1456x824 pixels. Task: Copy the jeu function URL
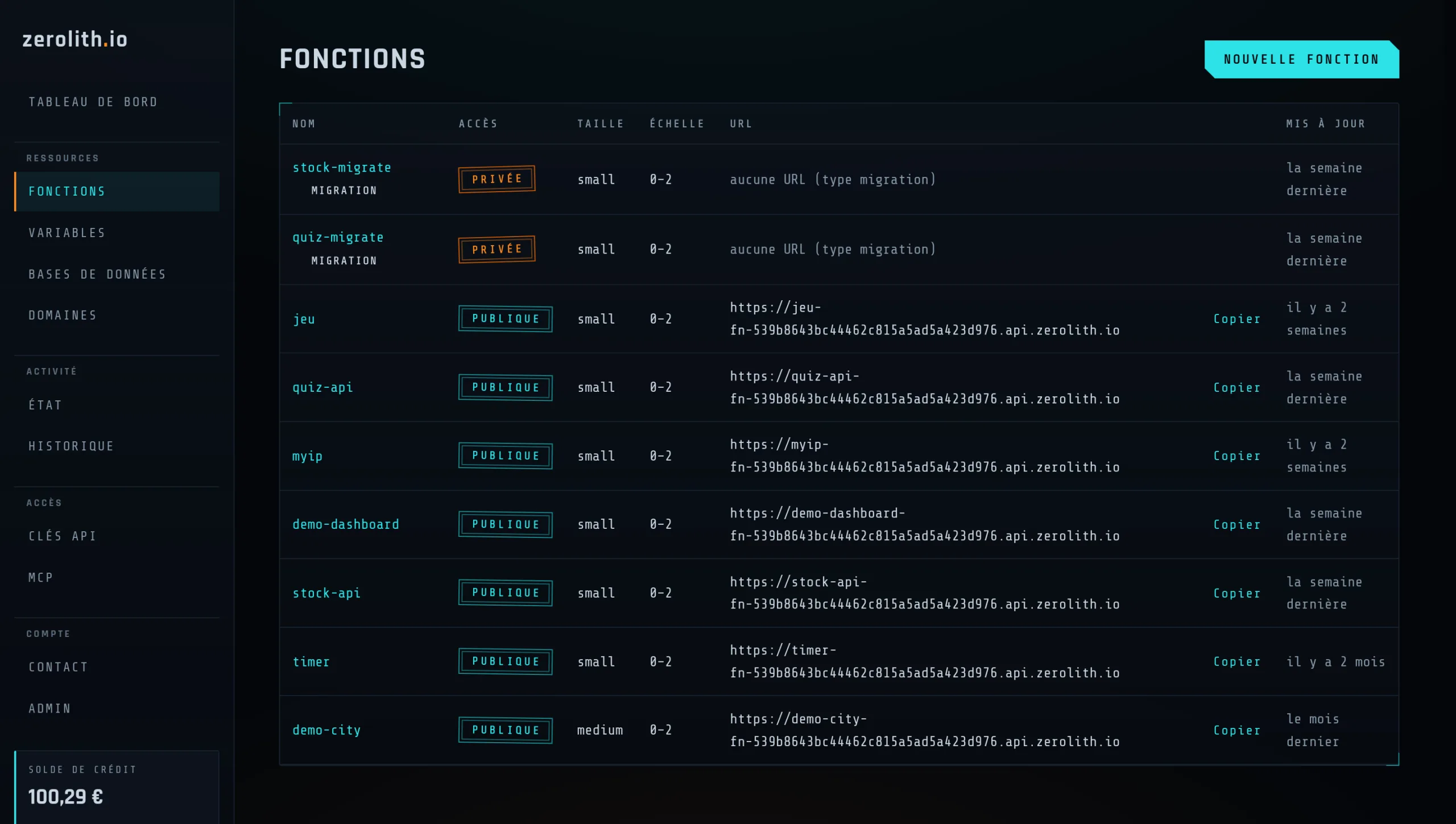pos(1236,319)
